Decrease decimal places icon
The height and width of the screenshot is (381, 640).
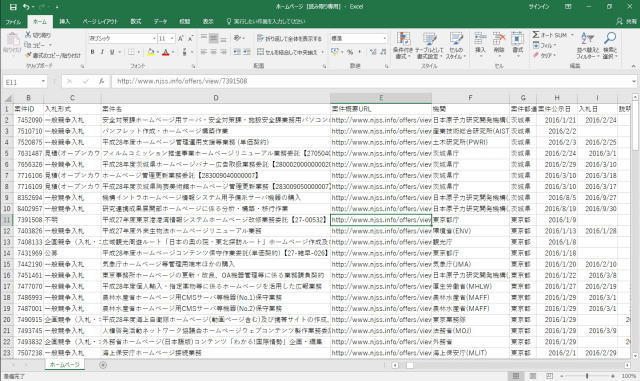[383, 52]
